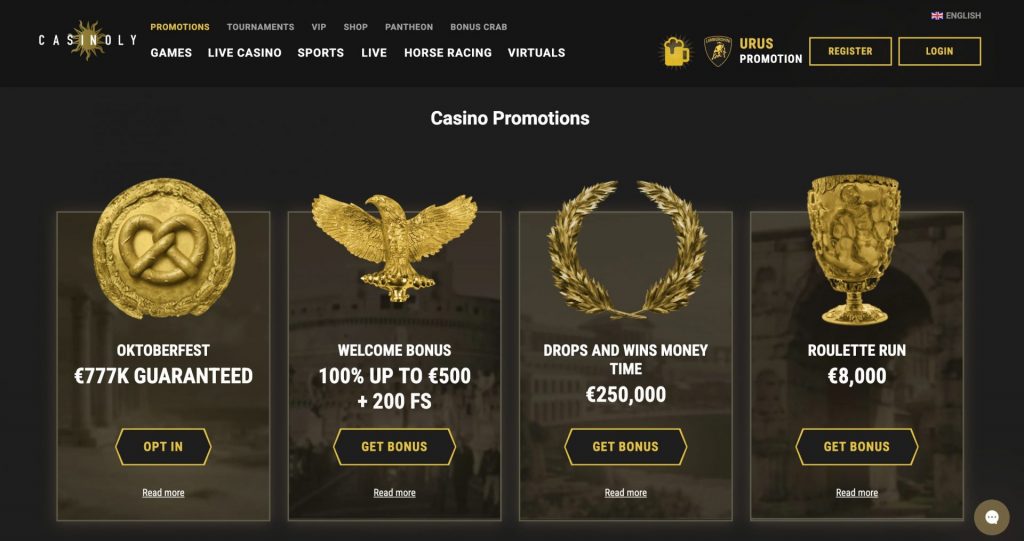Click the Lamborghini shield emblem icon
The image size is (1024, 541).
[717, 51]
